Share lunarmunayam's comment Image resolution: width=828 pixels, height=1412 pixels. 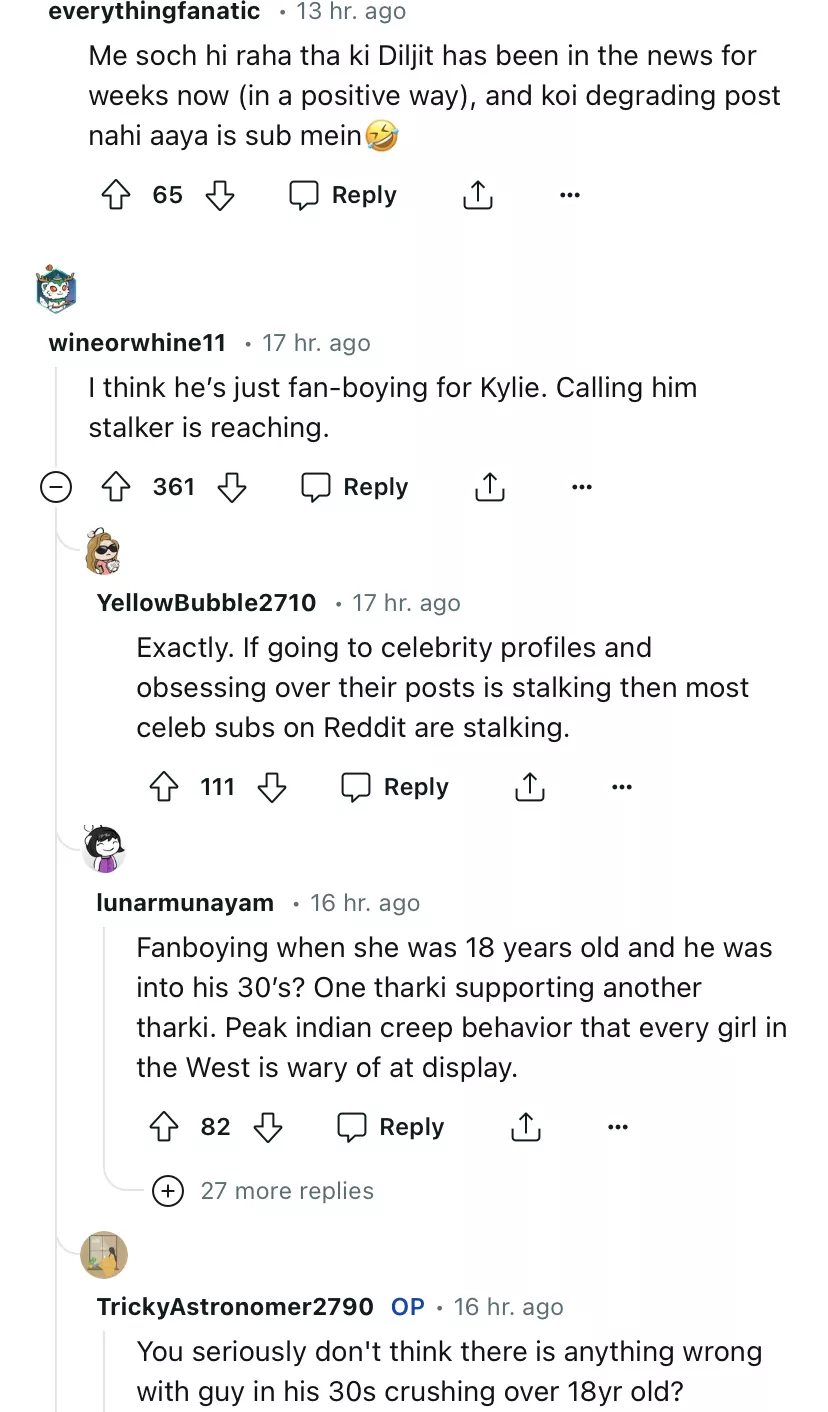coord(525,1127)
